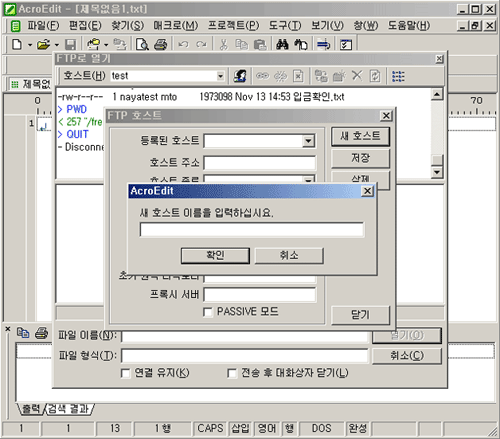The width and height of the screenshot is (500, 439).
Task: Open the 도움말(H) menu
Action: coord(409,26)
